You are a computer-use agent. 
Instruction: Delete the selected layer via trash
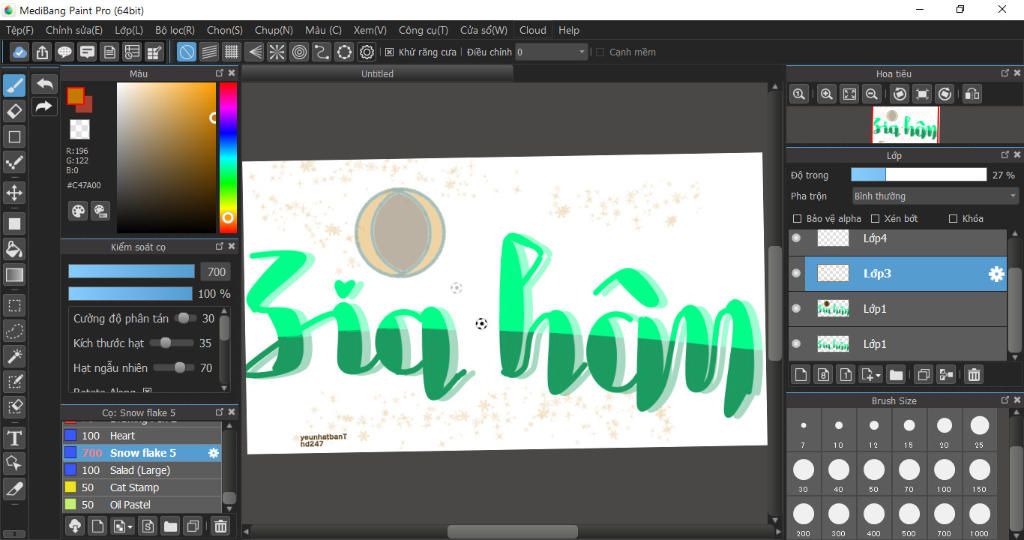tap(974, 375)
